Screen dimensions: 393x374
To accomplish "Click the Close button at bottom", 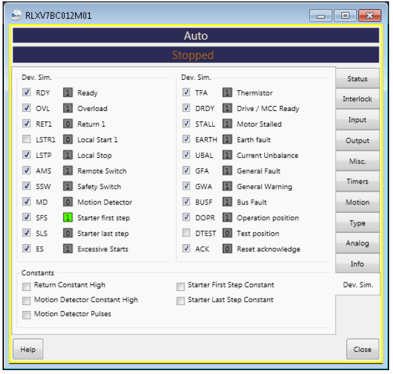I will (x=362, y=349).
